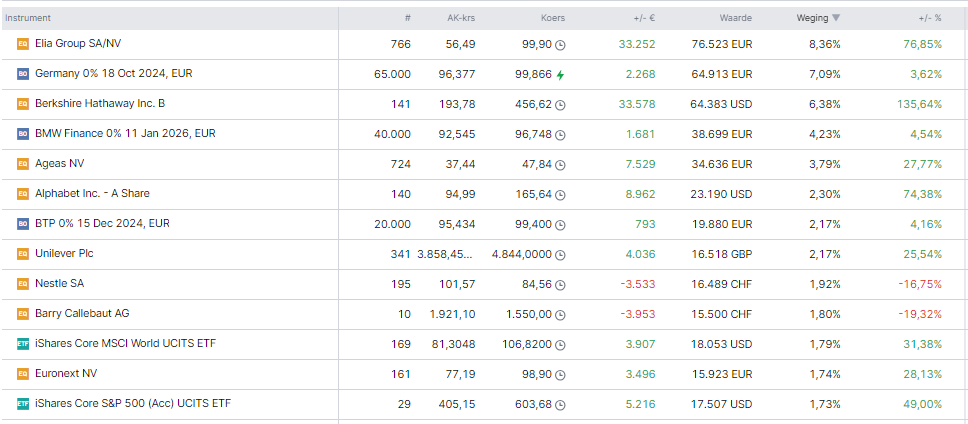Click the clock icon next to Ageas price 47,84
The image size is (968, 424).
[560, 165]
